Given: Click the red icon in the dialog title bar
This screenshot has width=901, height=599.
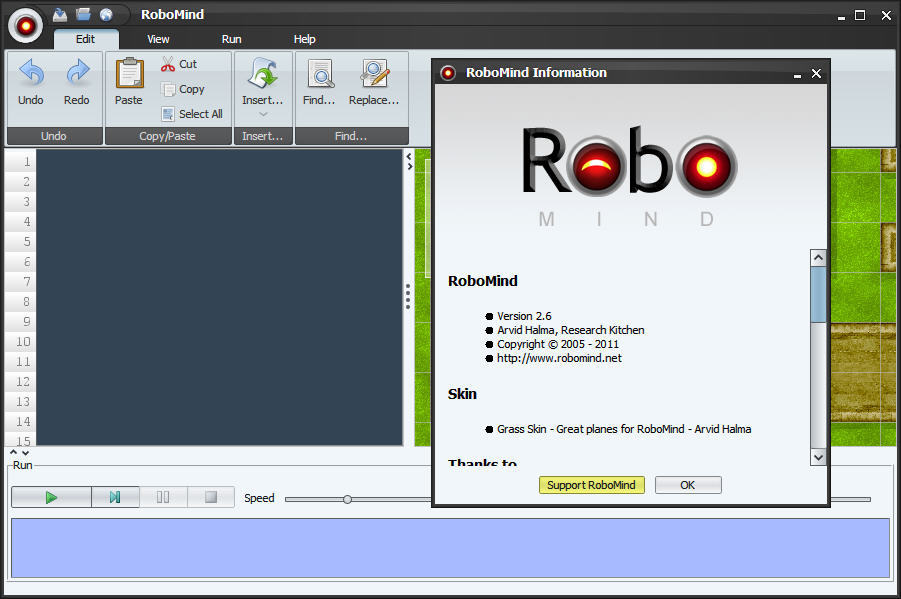Looking at the screenshot, I should coord(448,73).
